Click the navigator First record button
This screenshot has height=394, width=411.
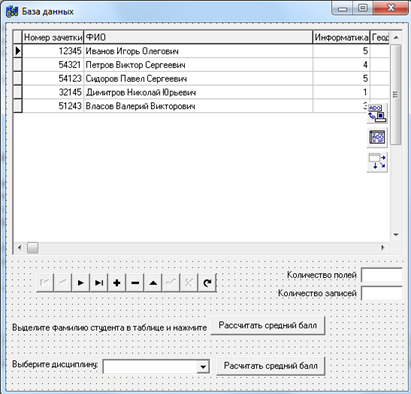[45, 283]
